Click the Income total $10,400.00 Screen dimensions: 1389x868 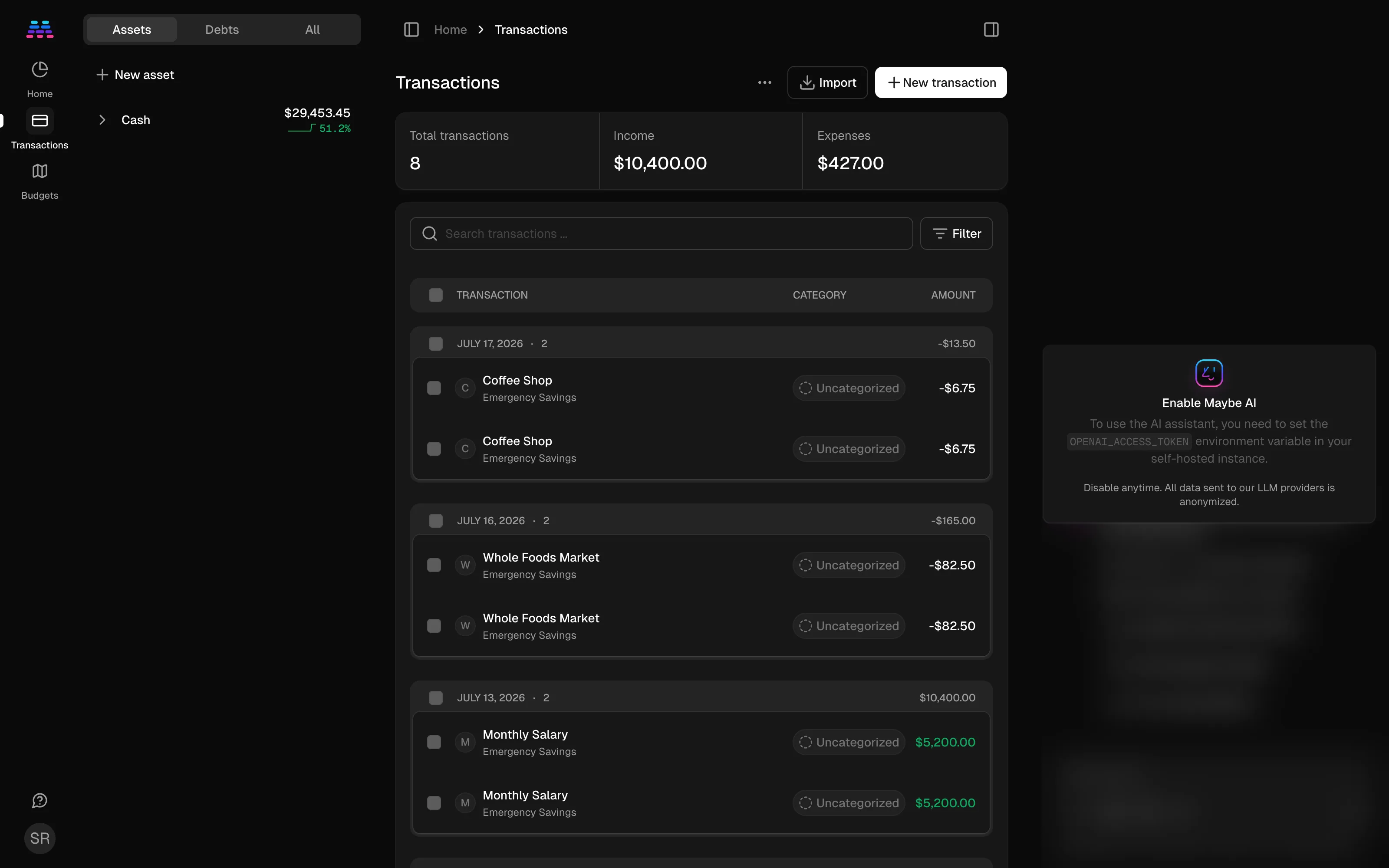pyautogui.click(x=660, y=163)
